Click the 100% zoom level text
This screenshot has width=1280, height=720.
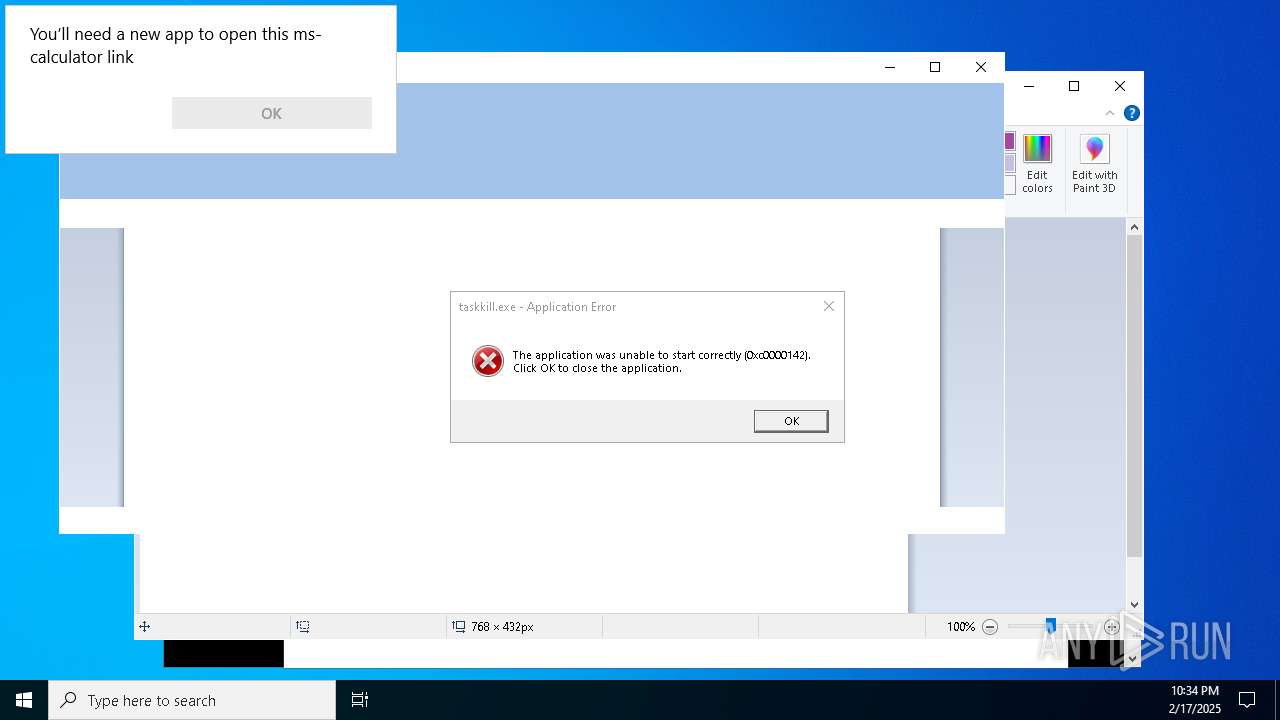[961, 627]
